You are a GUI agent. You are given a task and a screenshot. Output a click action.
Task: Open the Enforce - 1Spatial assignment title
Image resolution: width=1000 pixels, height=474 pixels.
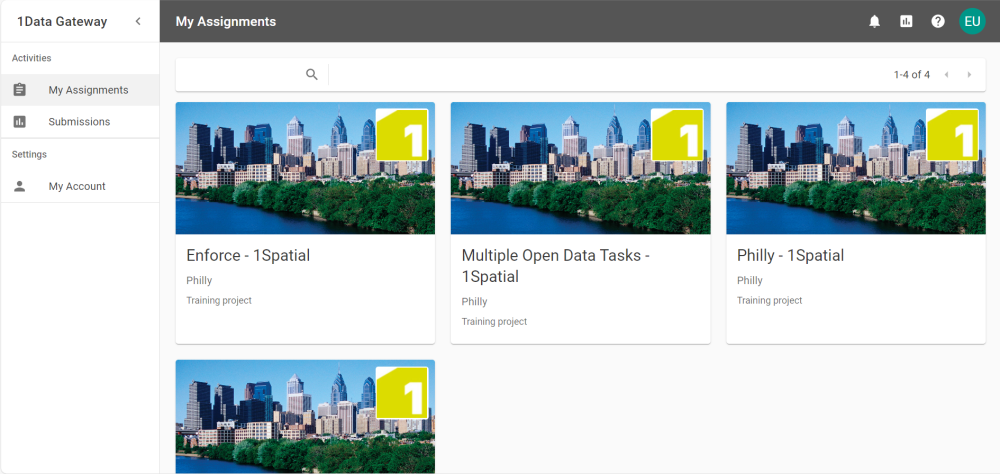coord(248,255)
